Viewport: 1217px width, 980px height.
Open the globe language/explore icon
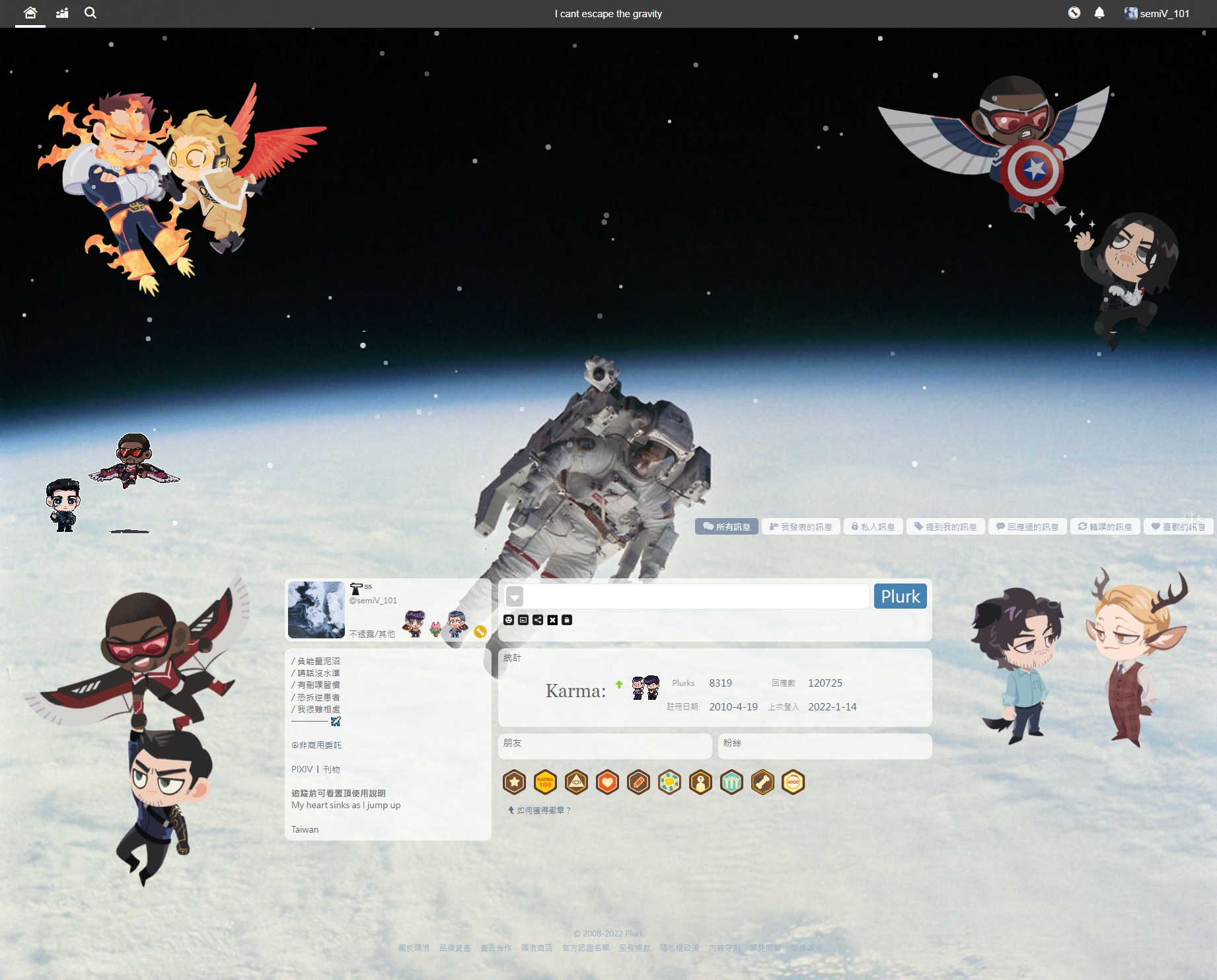1074,13
